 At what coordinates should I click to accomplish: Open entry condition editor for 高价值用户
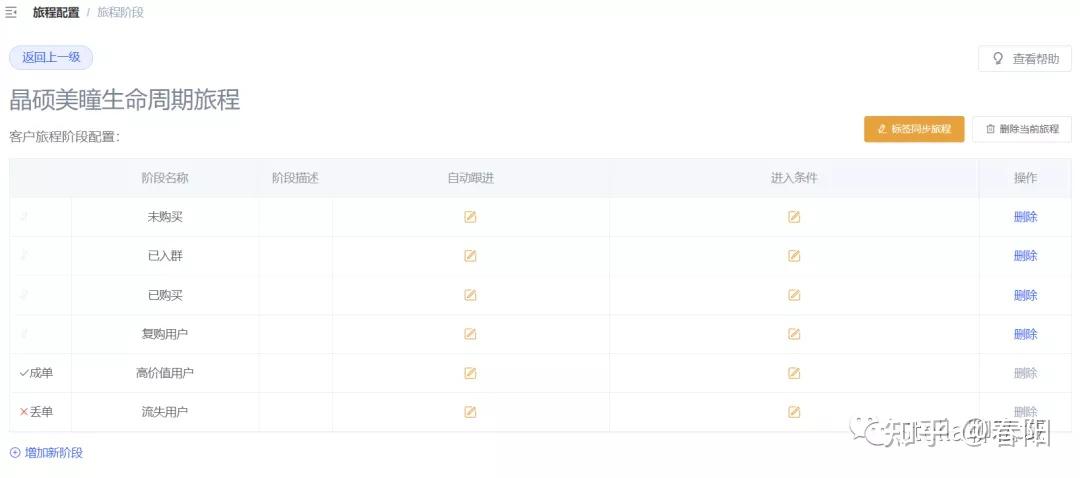[794, 373]
